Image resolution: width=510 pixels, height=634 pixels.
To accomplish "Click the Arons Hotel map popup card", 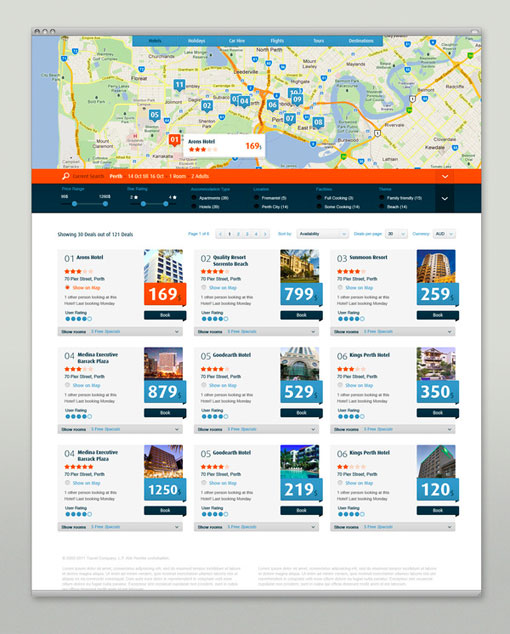I will click(x=224, y=146).
